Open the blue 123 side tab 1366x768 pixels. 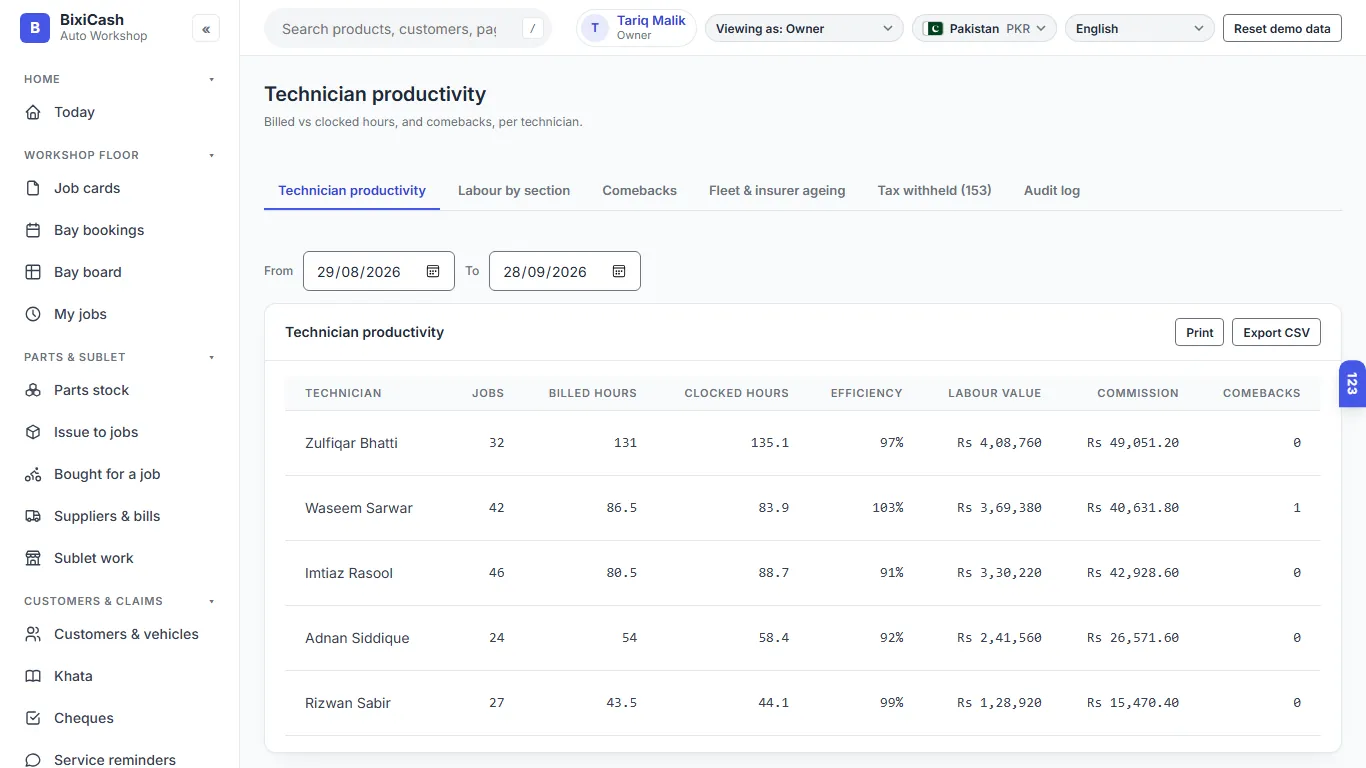tap(1352, 384)
